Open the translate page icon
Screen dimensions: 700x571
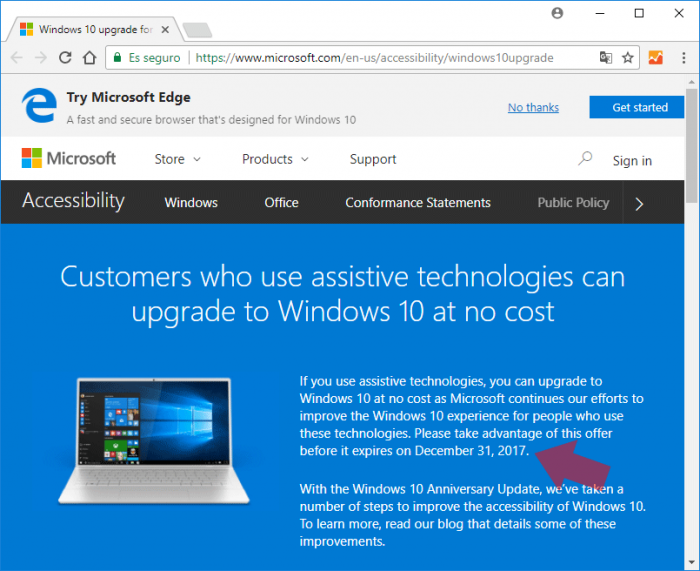pyautogui.click(x=606, y=58)
